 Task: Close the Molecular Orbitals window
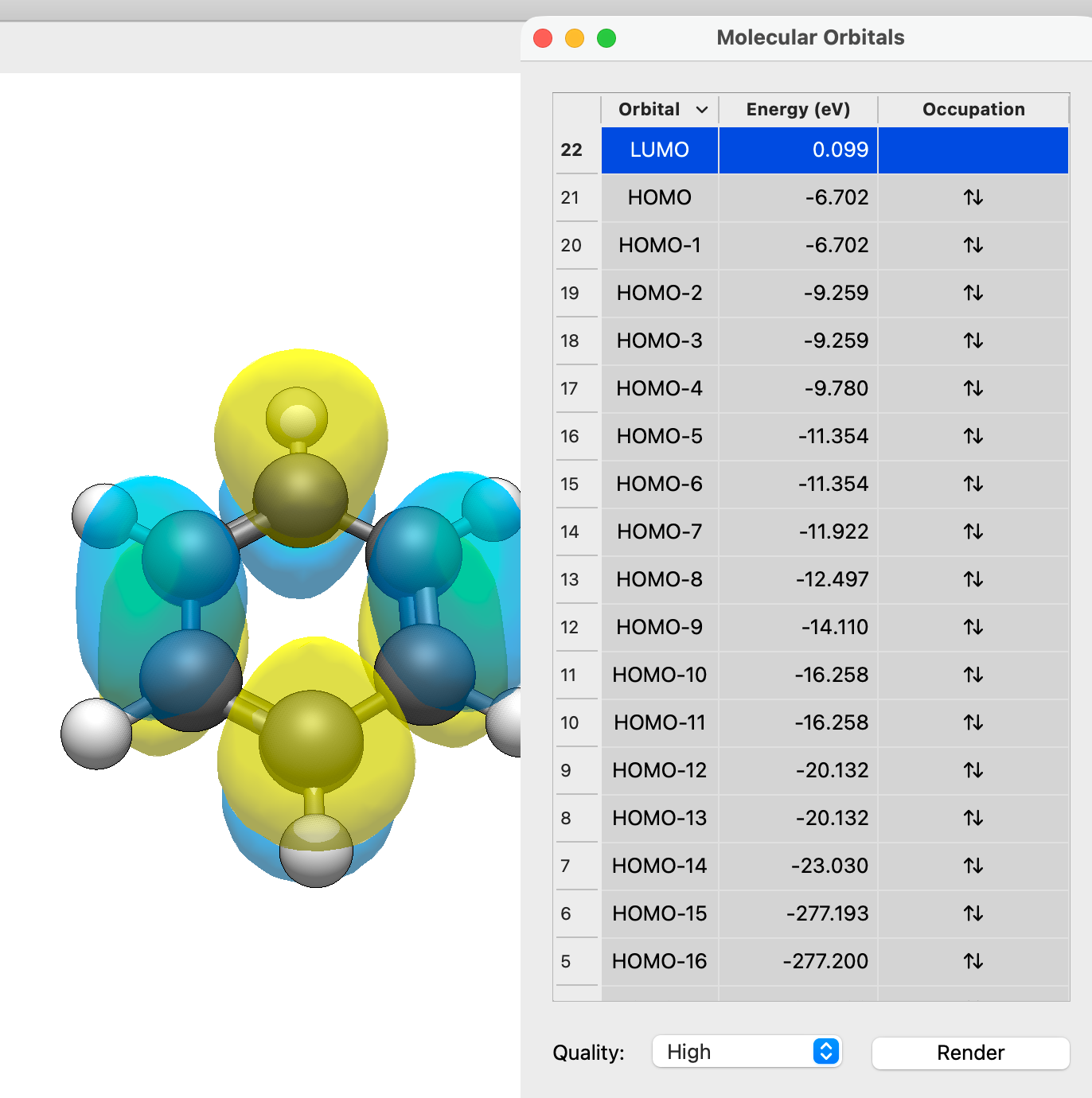tap(543, 38)
